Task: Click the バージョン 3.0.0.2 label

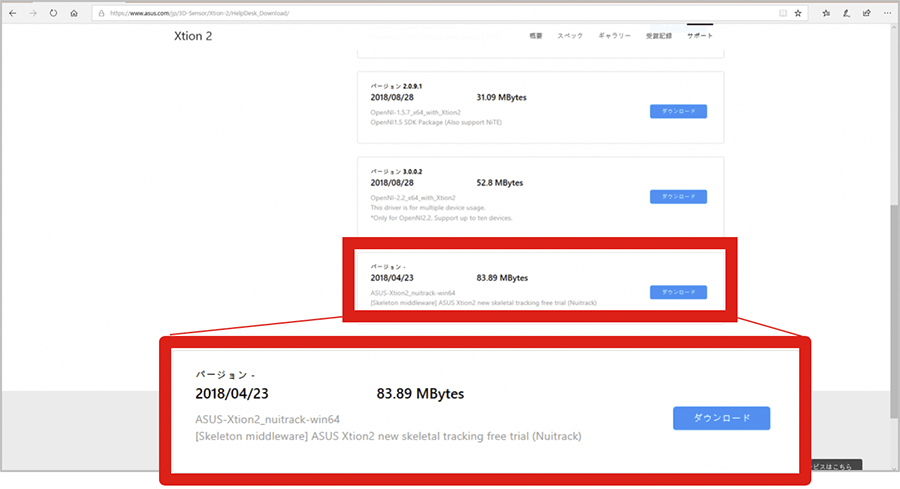Action: (x=396, y=172)
